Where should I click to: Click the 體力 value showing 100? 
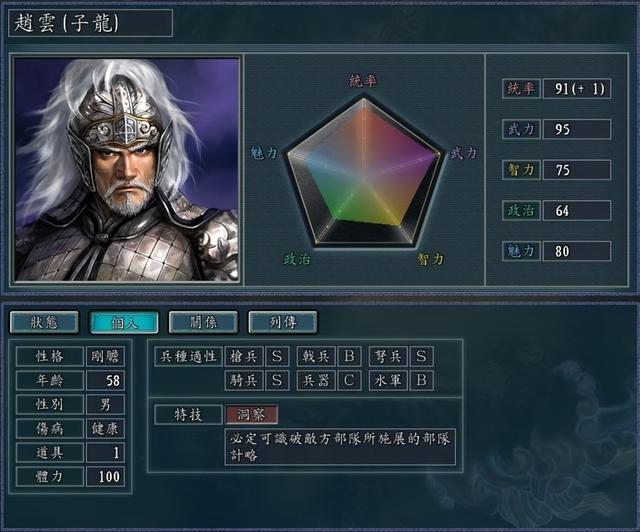pyautogui.click(x=105, y=476)
